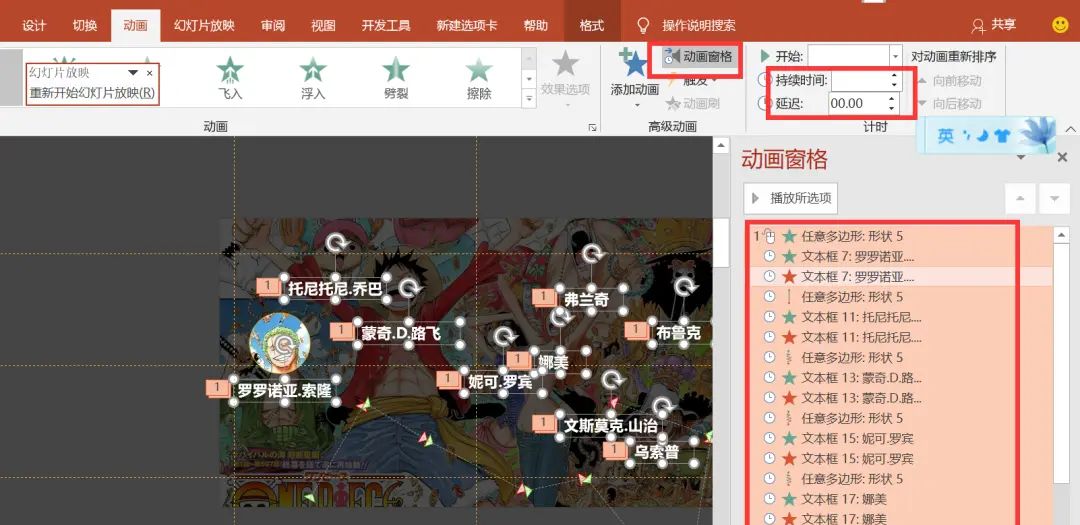Open the 审阅 ribbon tab
The image size is (1080, 525).
273,25
